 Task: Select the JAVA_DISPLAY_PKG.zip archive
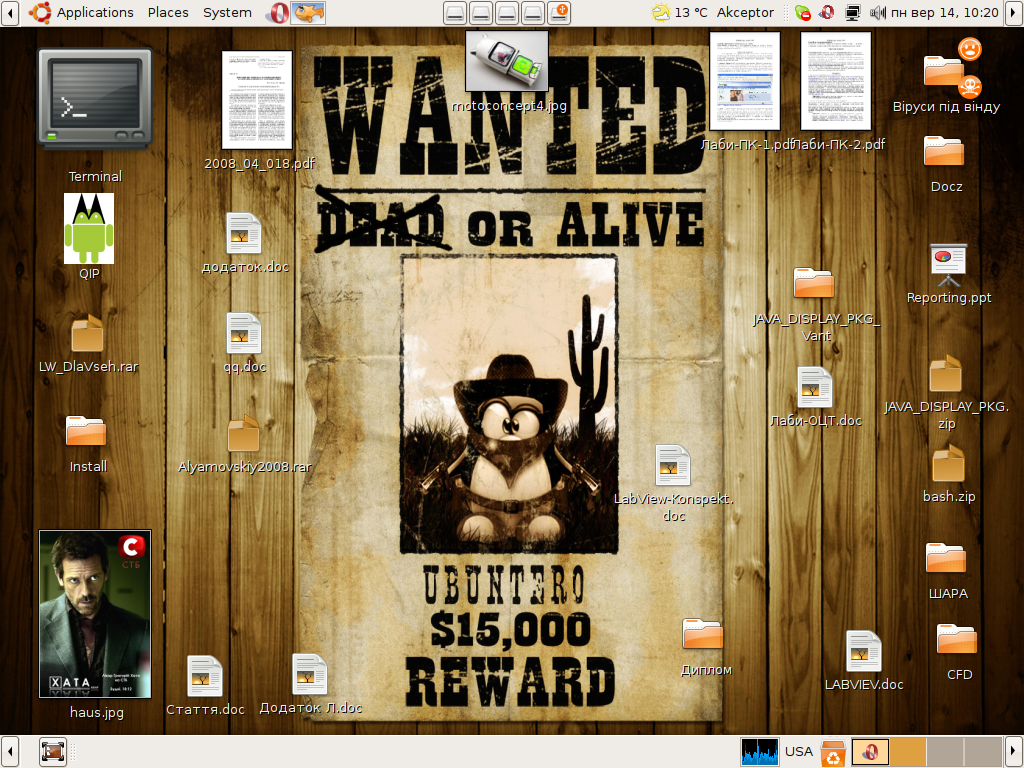[x=946, y=374]
